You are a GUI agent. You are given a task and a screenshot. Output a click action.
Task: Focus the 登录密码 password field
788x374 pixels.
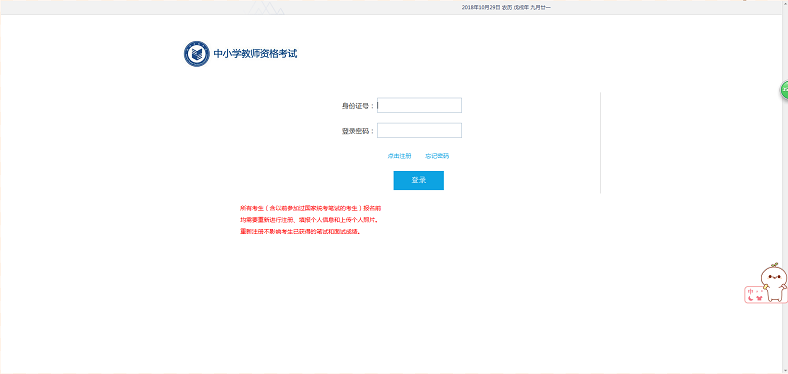point(419,131)
